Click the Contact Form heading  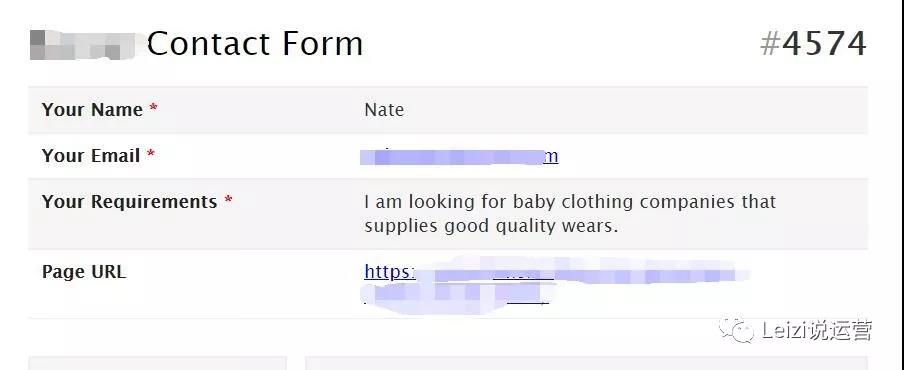coord(255,44)
